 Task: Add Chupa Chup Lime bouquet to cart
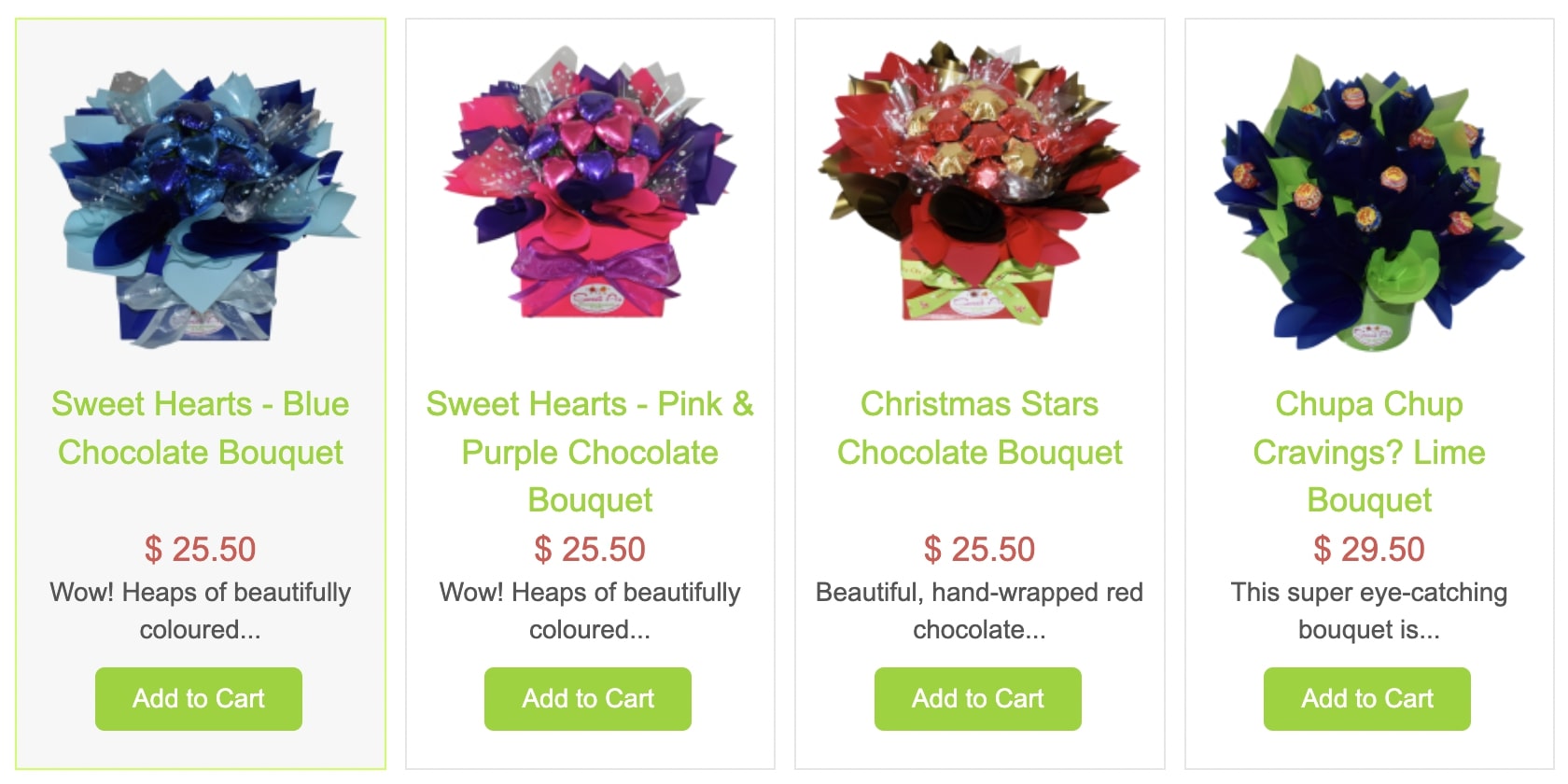coord(1367,698)
